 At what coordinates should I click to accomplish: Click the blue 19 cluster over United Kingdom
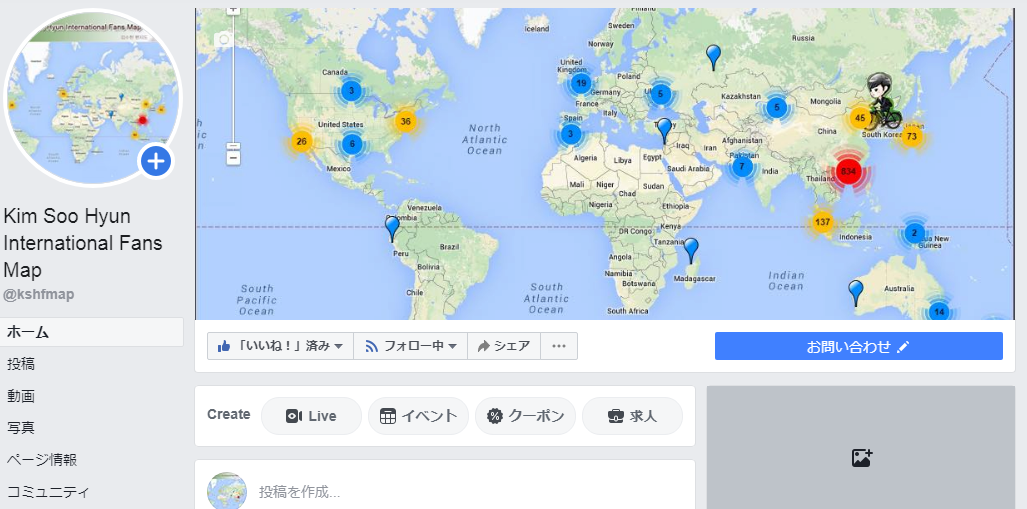(x=581, y=83)
